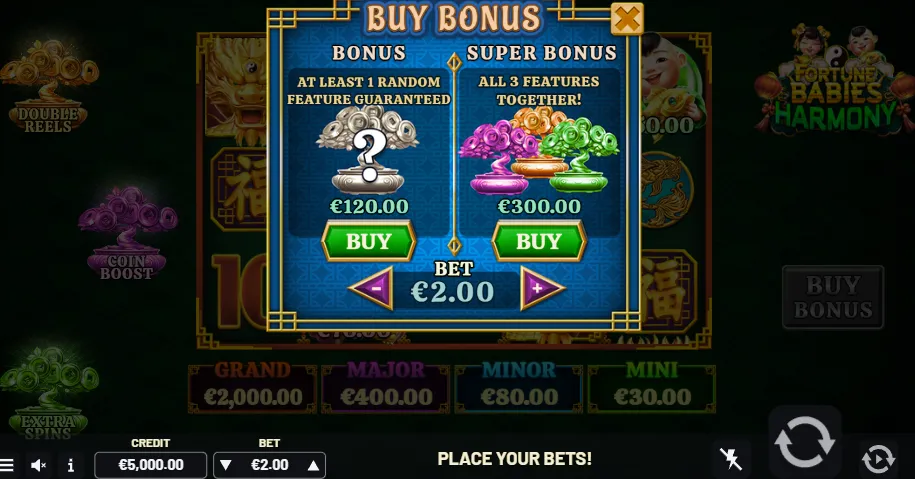Image resolution: width=915 pixels, height=479 pixels.
Task: Open autoplay settings icon
Action: point(878,459)
